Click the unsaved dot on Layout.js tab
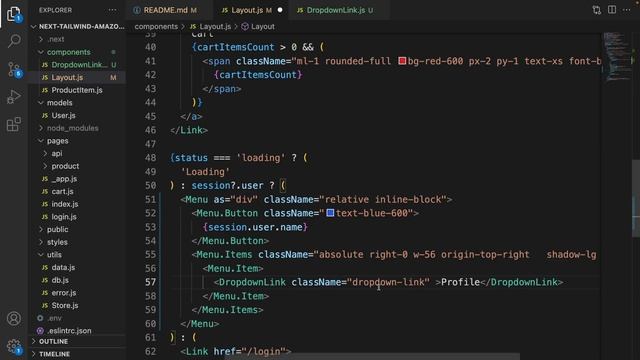The height and width of the screenshot is (360, 640). (280, 10)
